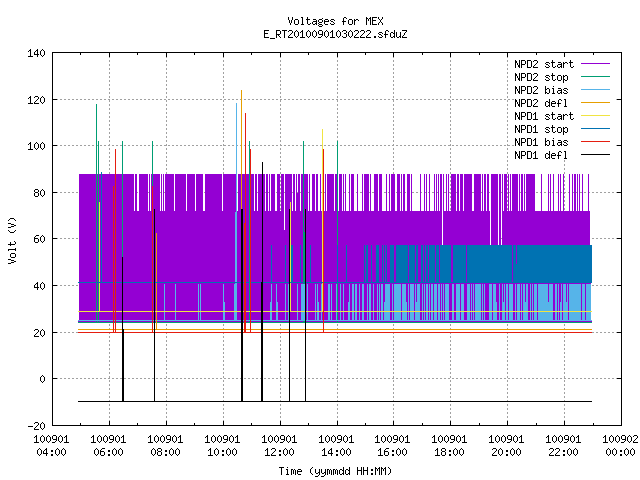Click the y-axis tick label 80
Image resolution: width=640 pixels, height=480 pixels.
click(39, 193)
